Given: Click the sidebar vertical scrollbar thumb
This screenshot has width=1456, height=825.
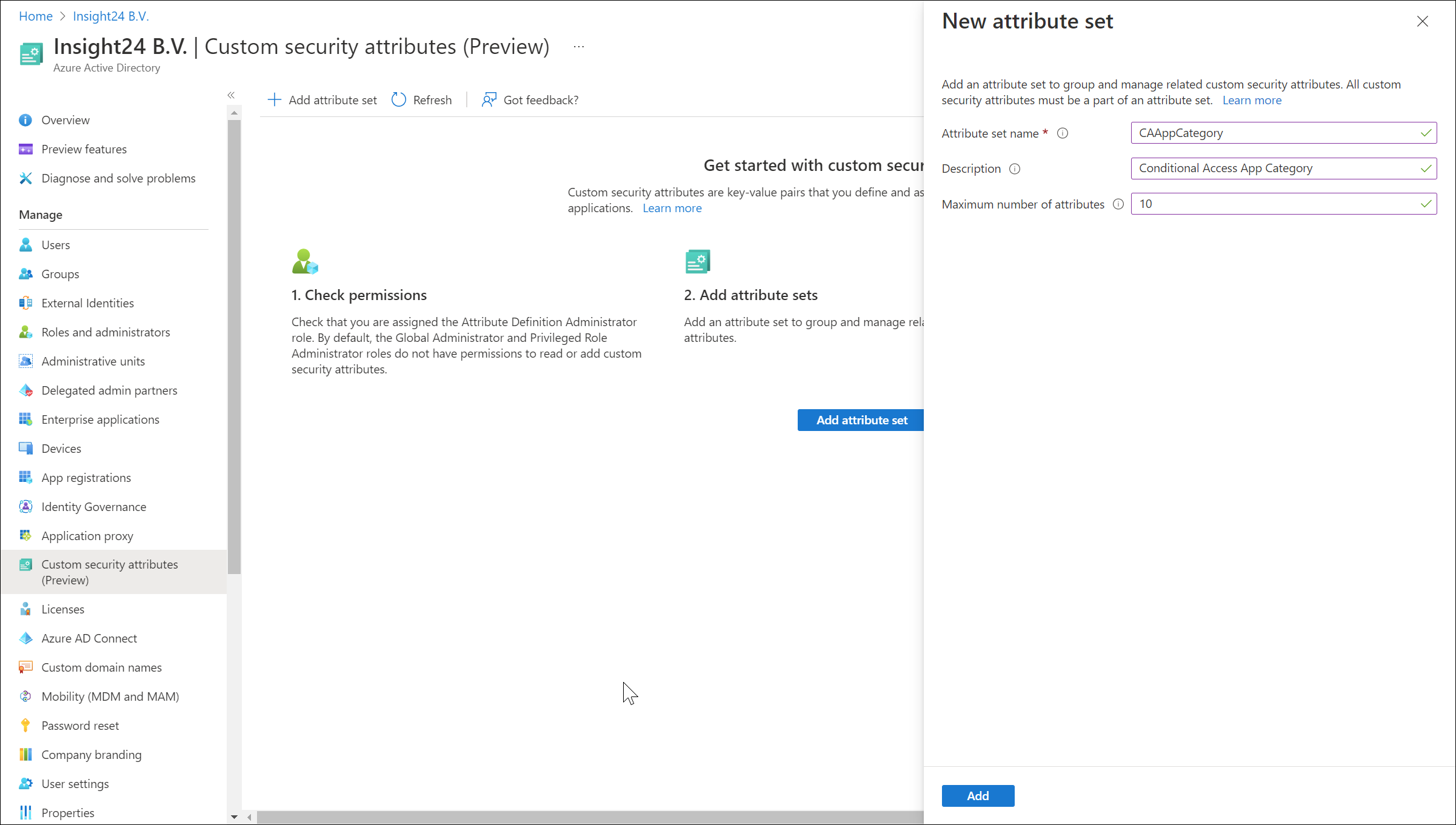Looking at the screenshot, I should 234,347.
